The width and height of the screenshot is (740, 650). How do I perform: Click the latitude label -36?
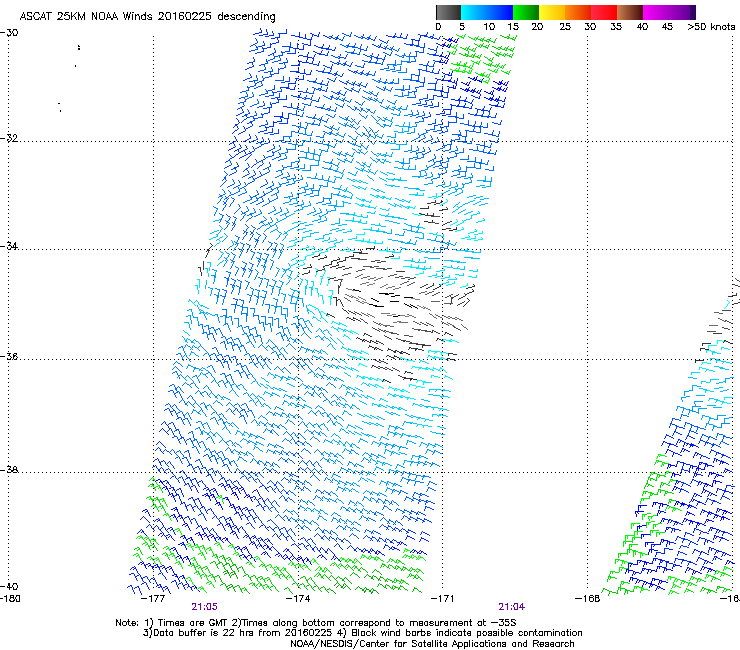(x=9, y=356)
